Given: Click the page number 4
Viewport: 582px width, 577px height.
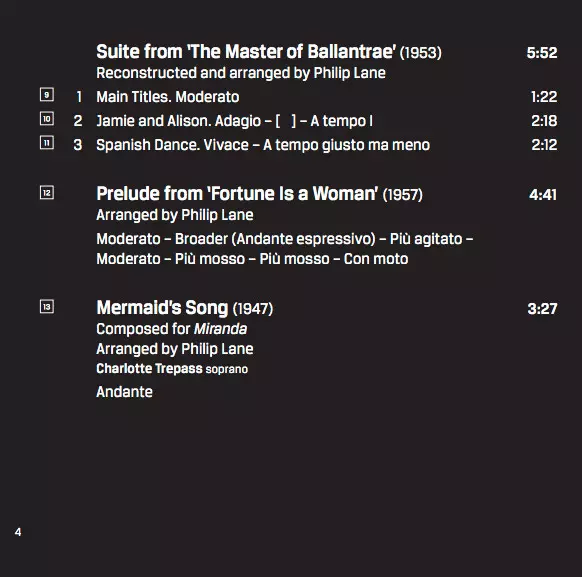Looking at the screenshot, I should pos(18,532).
